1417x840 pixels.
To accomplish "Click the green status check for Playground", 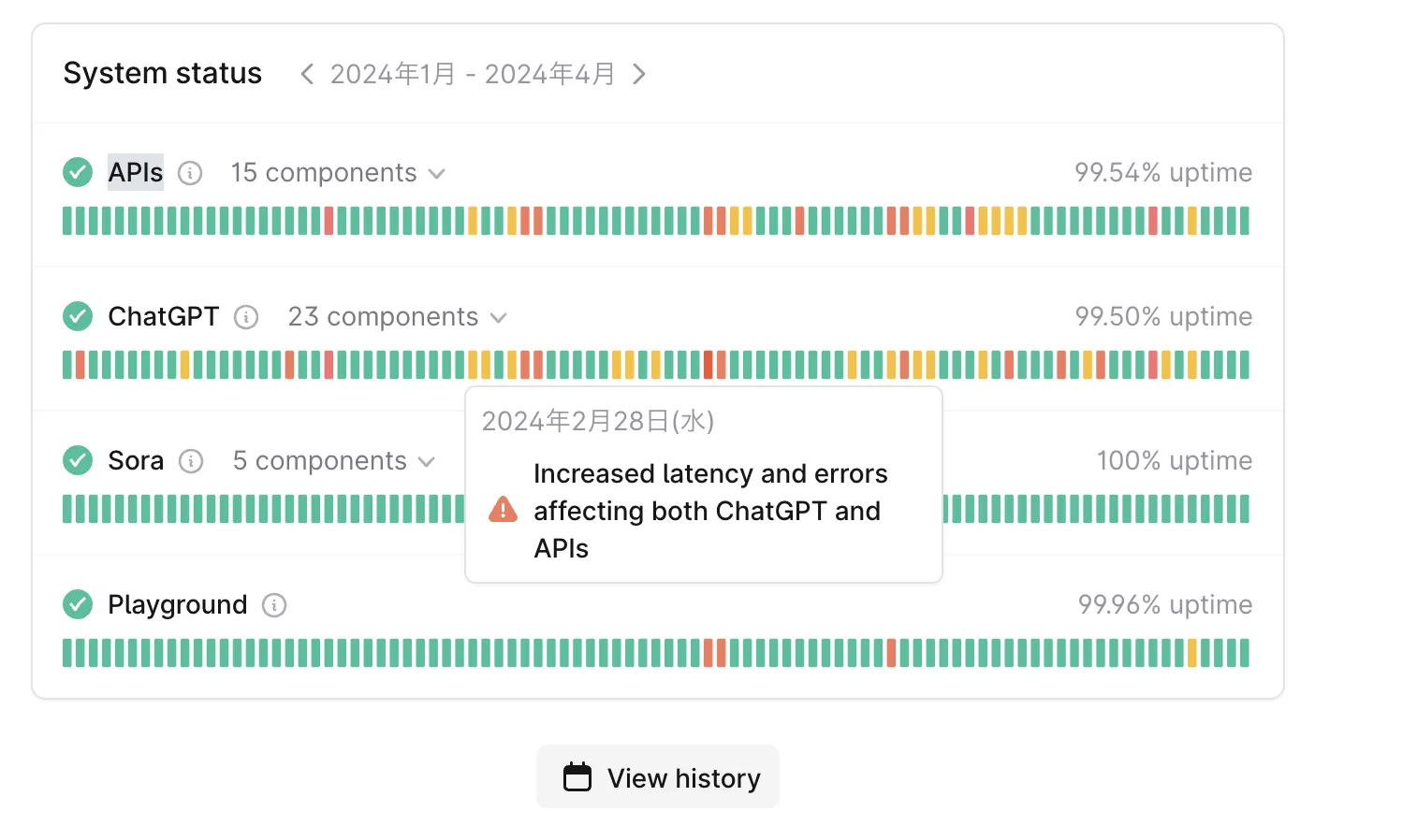I will tap(78, 604).
